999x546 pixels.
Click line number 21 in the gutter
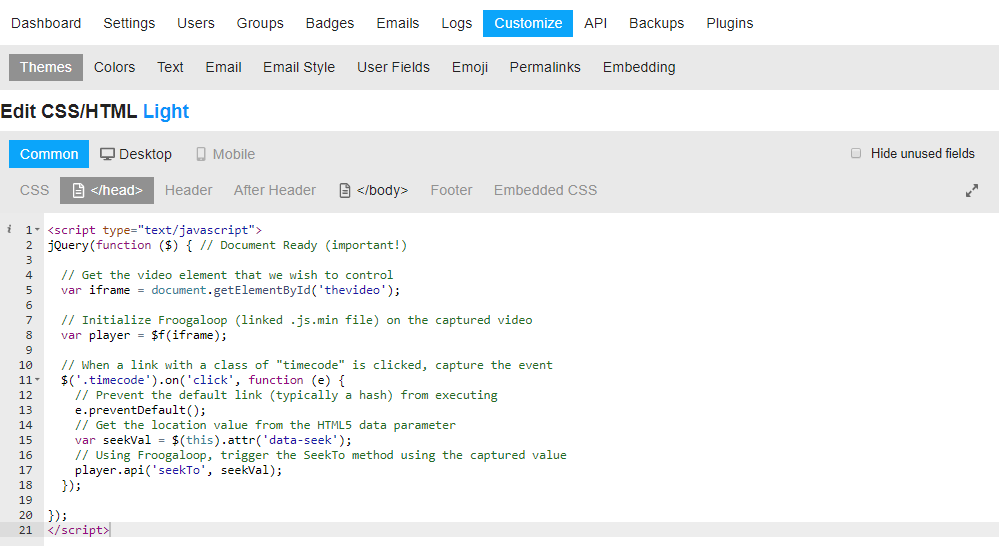(25, 530)
